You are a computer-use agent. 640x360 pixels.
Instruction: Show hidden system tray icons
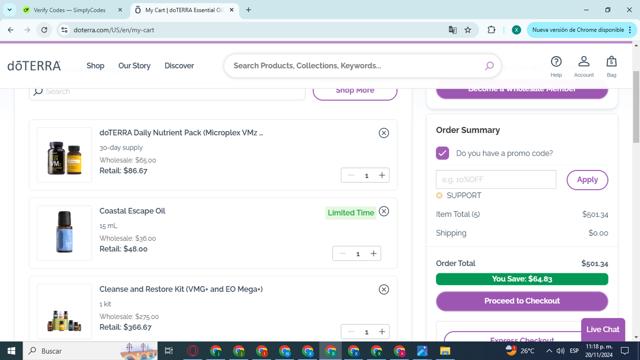[x=549, y=351]
